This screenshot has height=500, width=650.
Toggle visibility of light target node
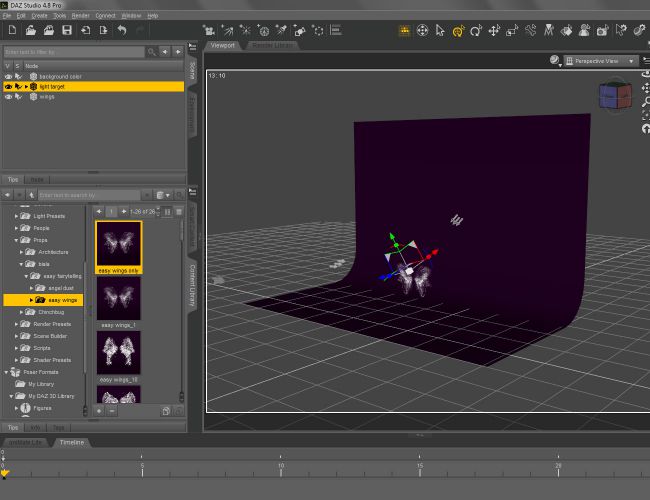tap(8, 87)
